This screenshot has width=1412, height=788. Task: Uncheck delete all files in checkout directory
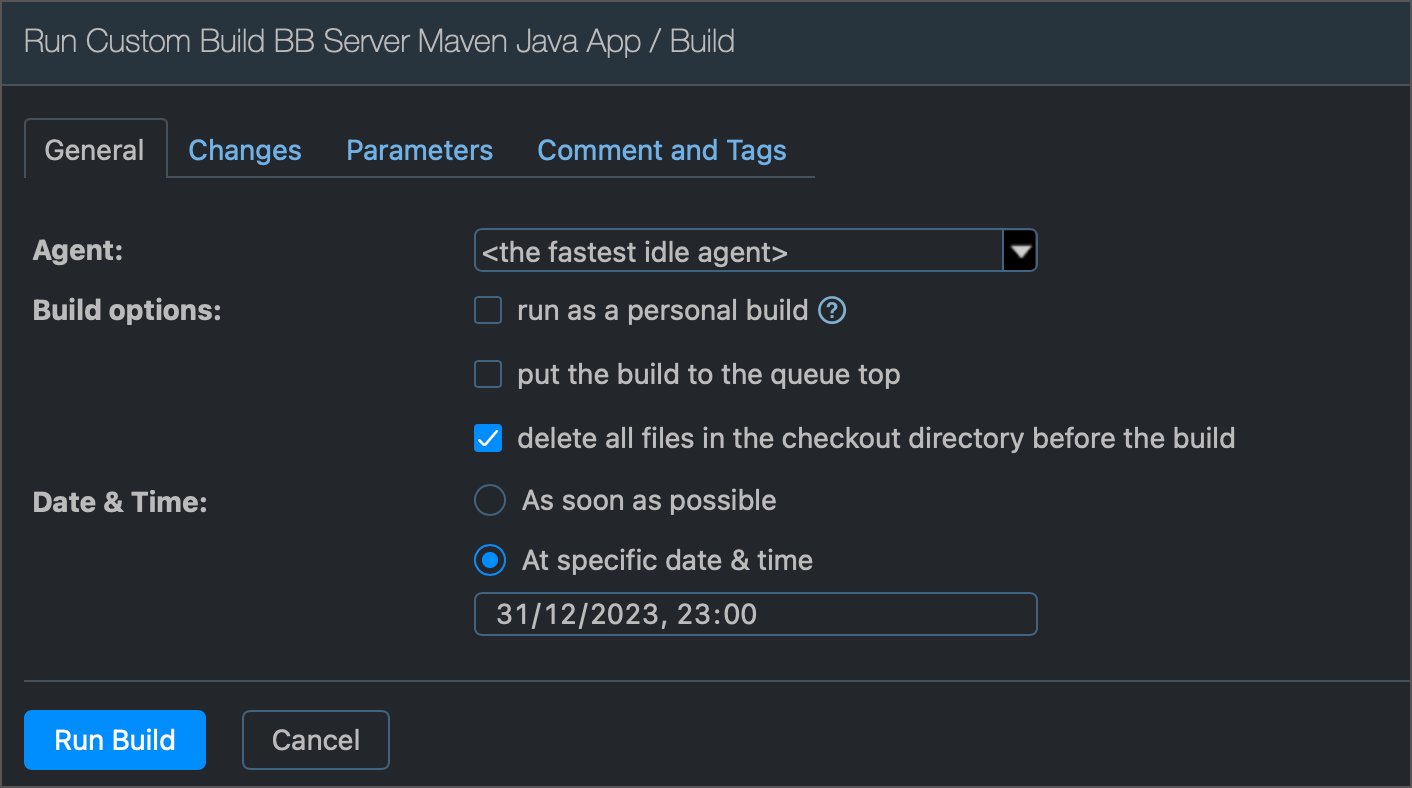(x=487, y=438)
